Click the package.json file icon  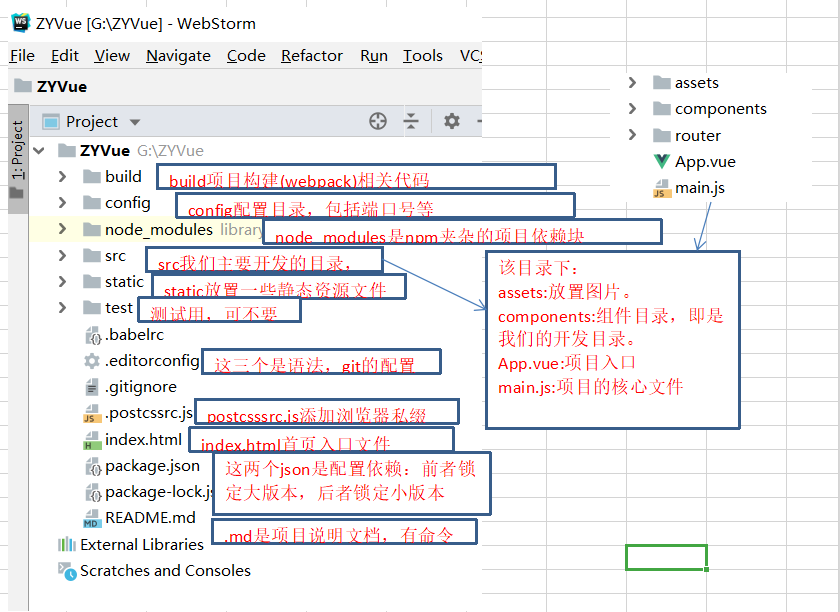pos(93,467)
